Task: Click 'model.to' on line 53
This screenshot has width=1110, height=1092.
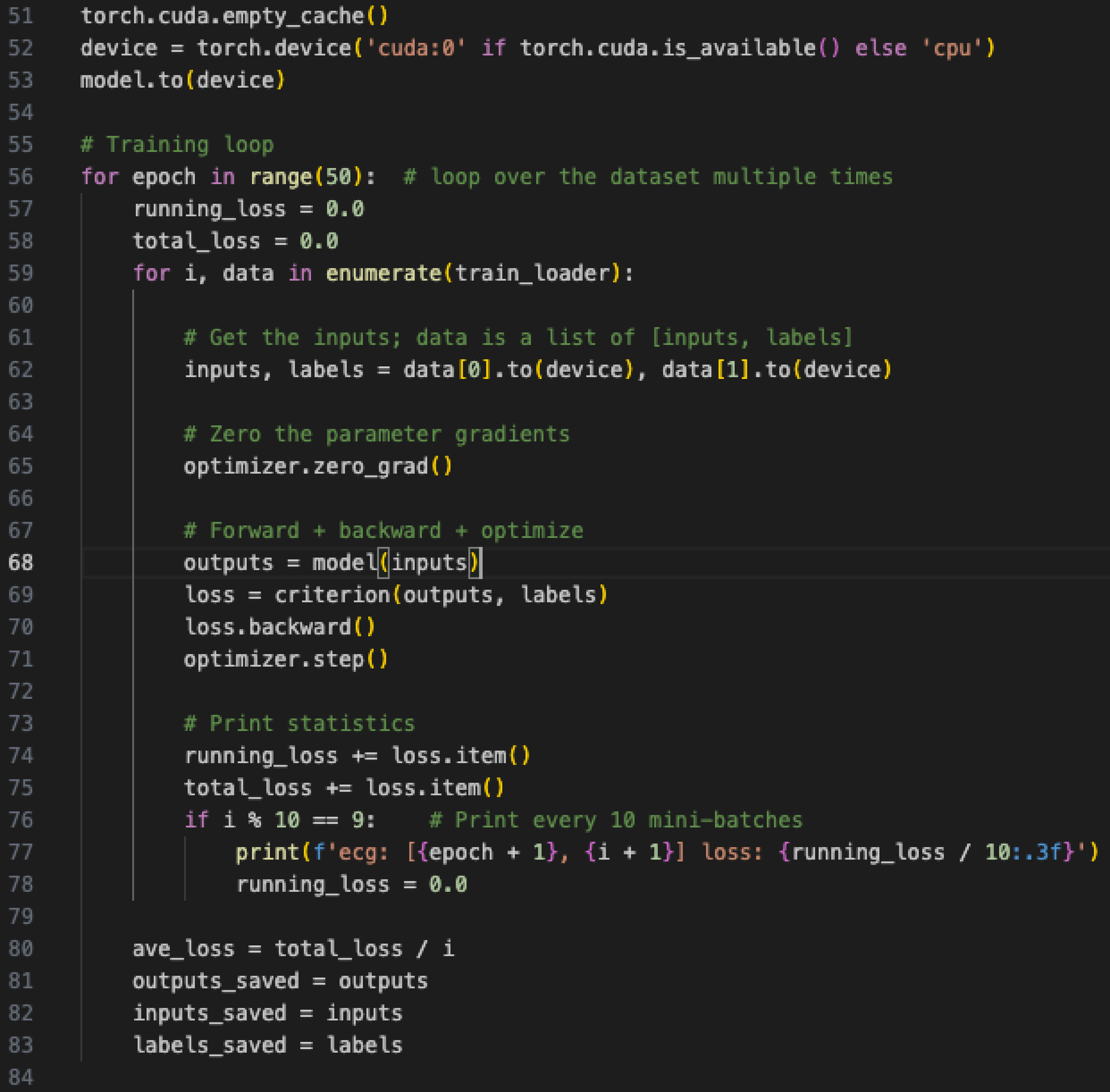Action: pyautogui.click(x=131, y=80)
